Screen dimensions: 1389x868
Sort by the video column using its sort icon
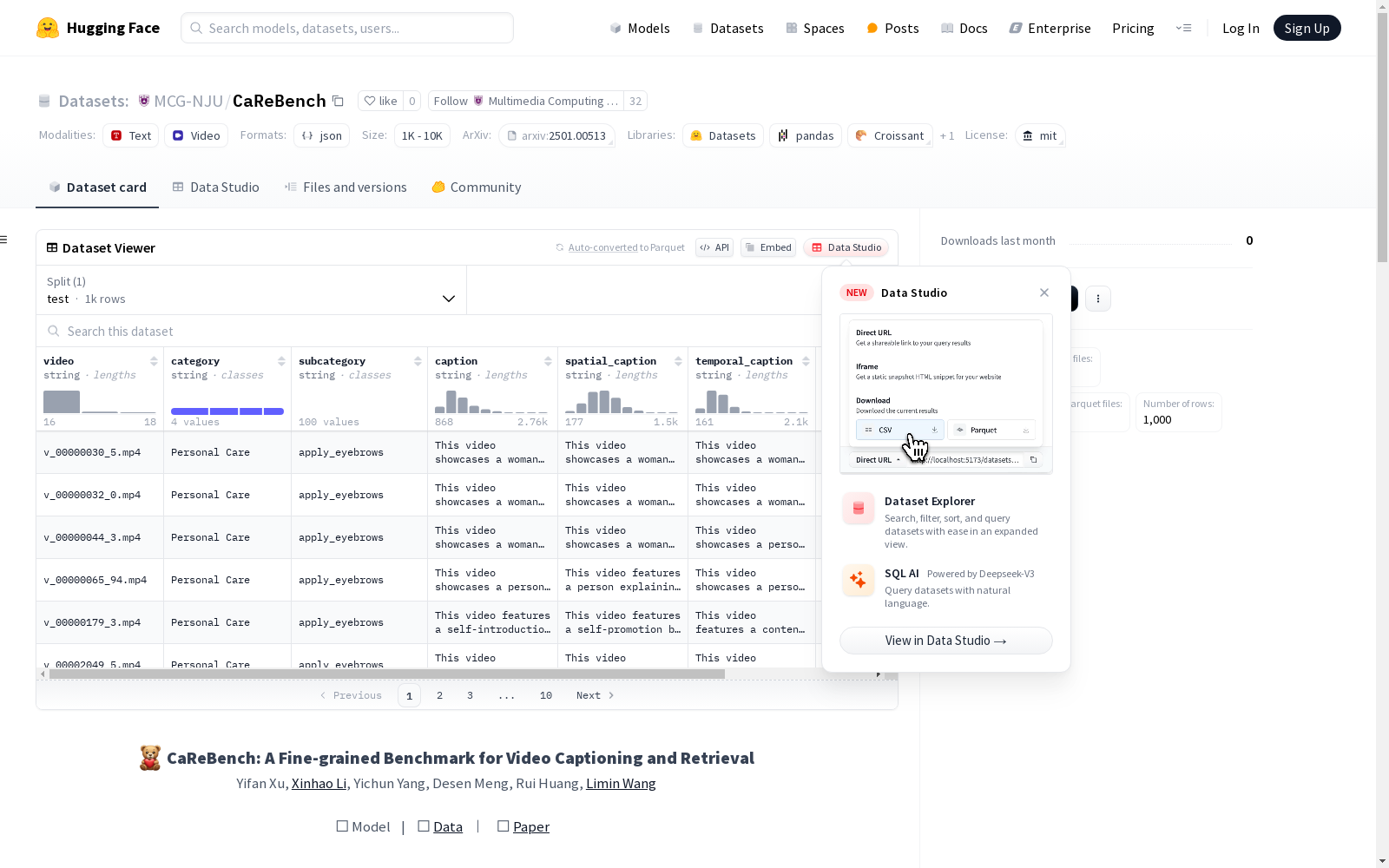pos(154,361)
